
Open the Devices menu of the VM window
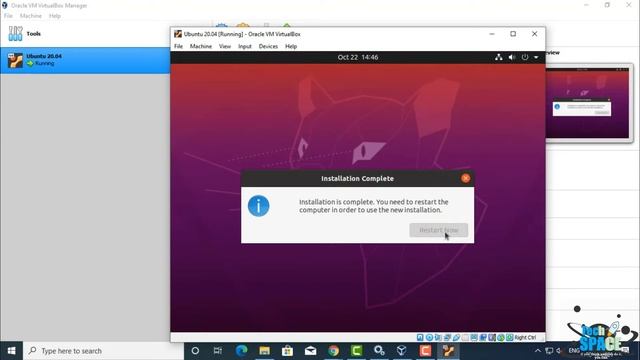pyautogui.click(x=268, y=46)
